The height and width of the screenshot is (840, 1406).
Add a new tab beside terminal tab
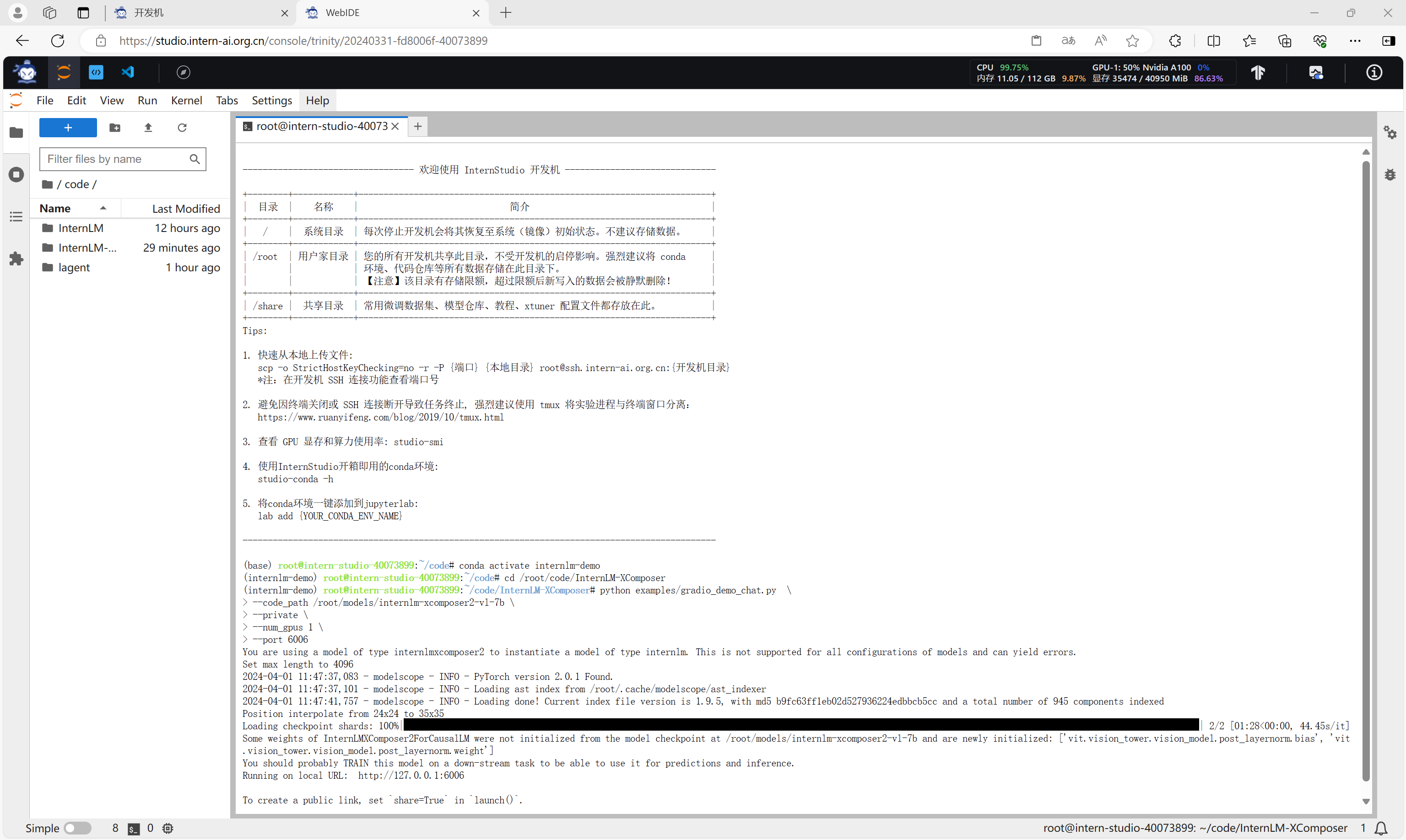tap(417, 126)
